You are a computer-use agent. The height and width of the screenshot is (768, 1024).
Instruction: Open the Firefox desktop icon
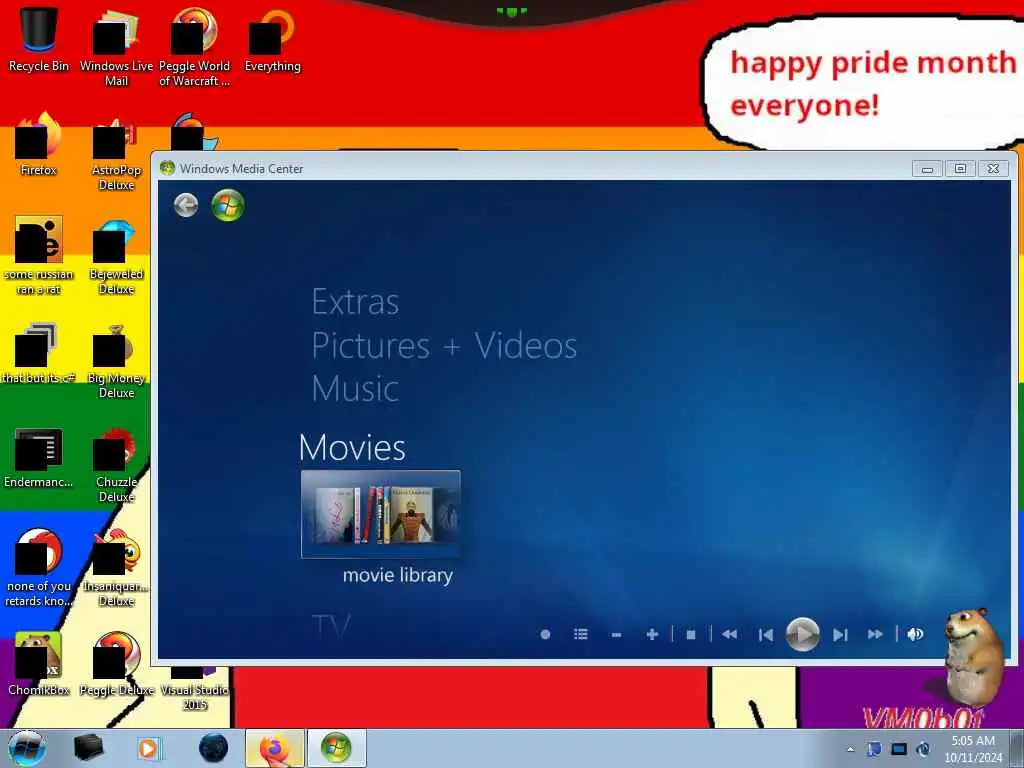coord(39,144)
